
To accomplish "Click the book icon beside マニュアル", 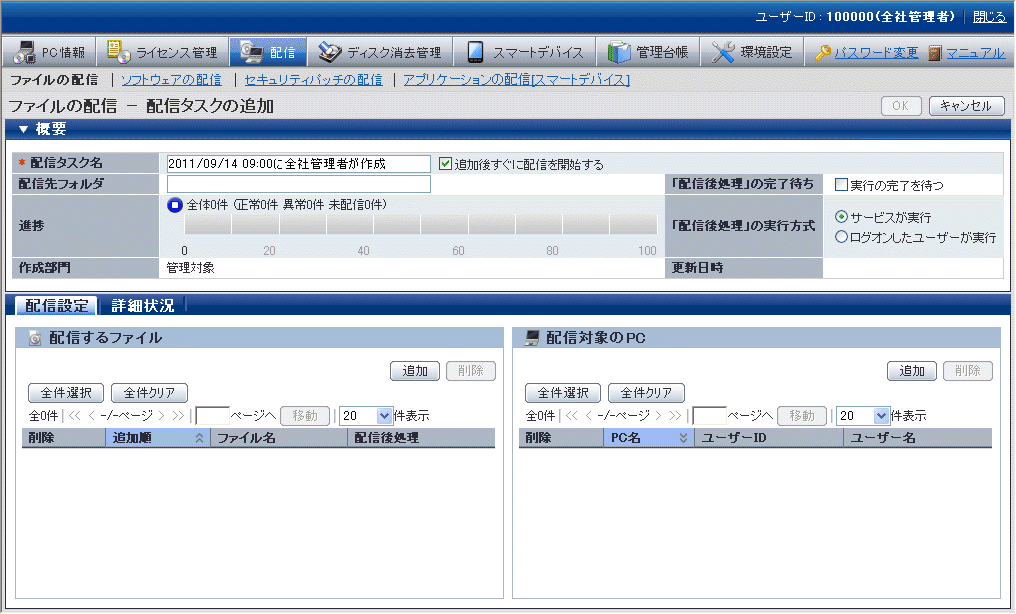I will click(x=934, y=52).
